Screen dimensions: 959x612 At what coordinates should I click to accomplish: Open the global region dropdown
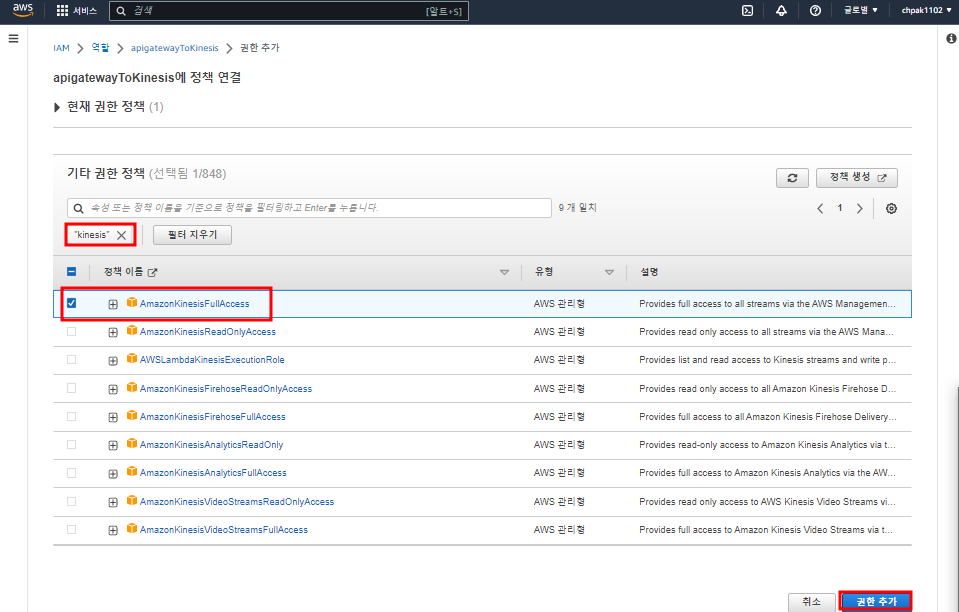(861, 10)
